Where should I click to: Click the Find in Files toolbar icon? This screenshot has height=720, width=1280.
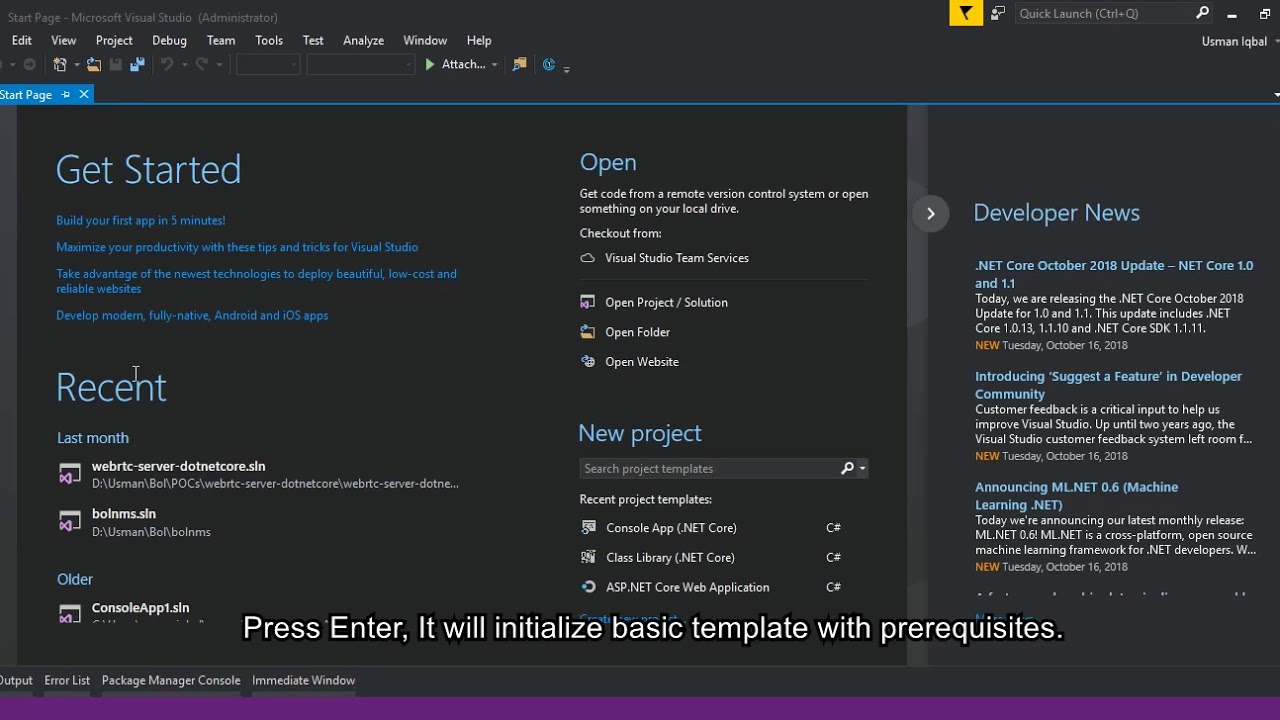(519, 64)
